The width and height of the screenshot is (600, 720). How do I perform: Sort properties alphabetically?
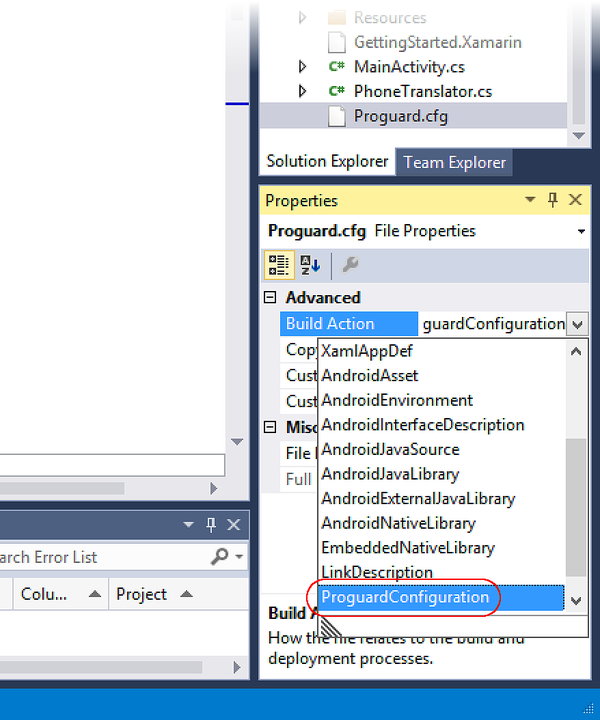[310, 265]
